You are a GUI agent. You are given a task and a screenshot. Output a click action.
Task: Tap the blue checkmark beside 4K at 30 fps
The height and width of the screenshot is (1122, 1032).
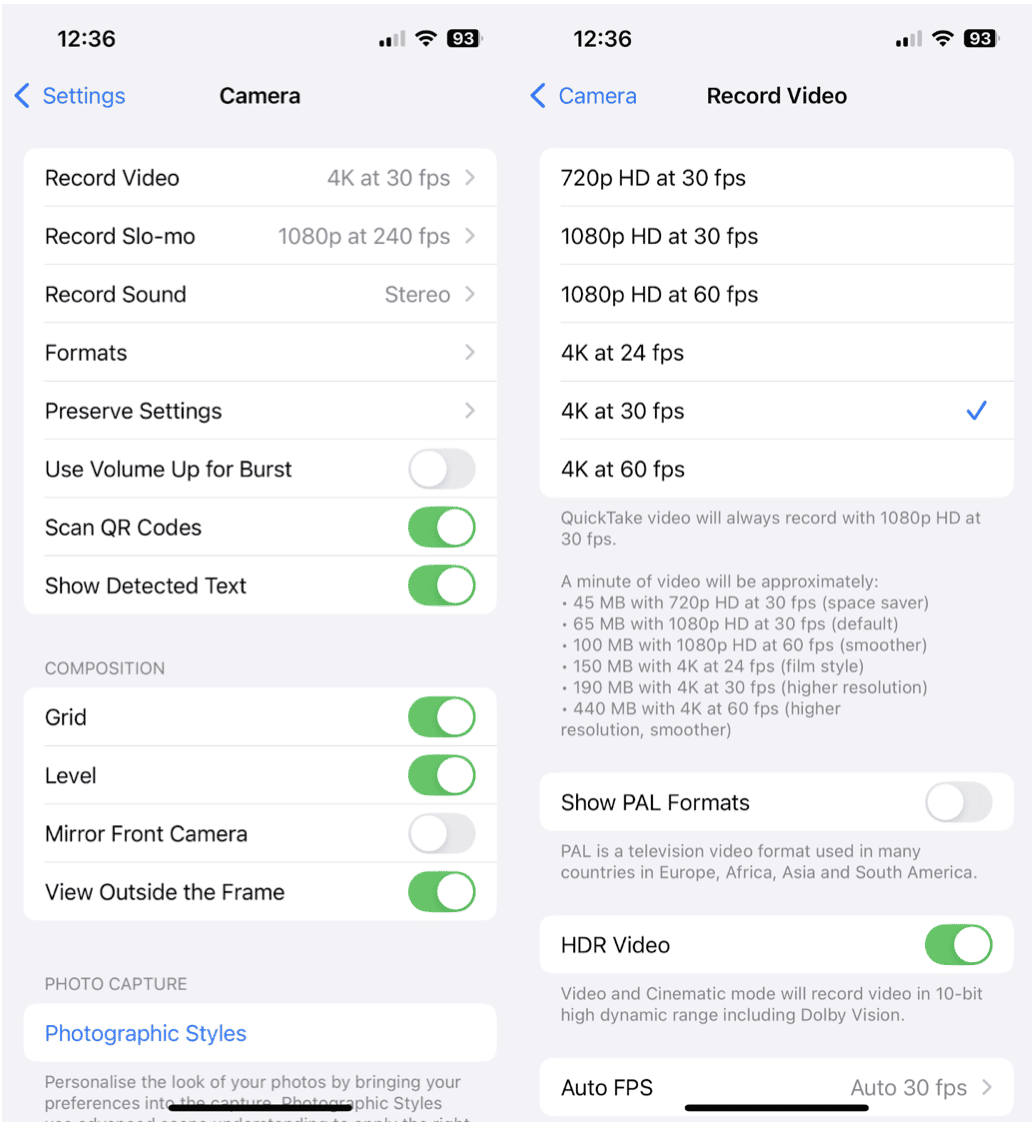(x=976, y=411)
